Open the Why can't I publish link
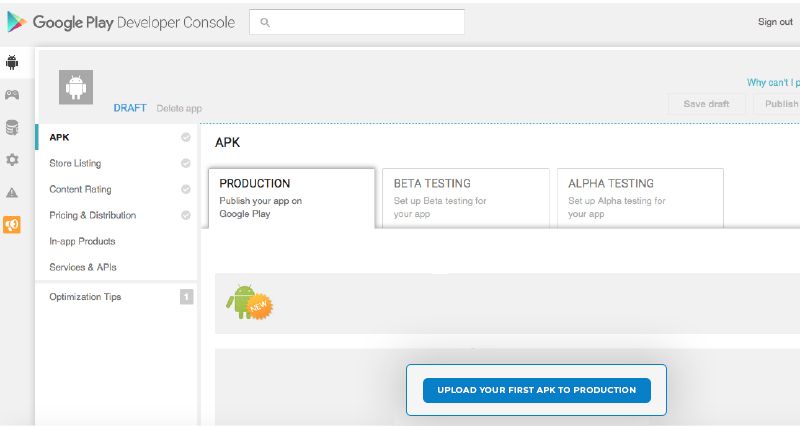This screenshot has height=426, width=800. (x=773, y=83)
